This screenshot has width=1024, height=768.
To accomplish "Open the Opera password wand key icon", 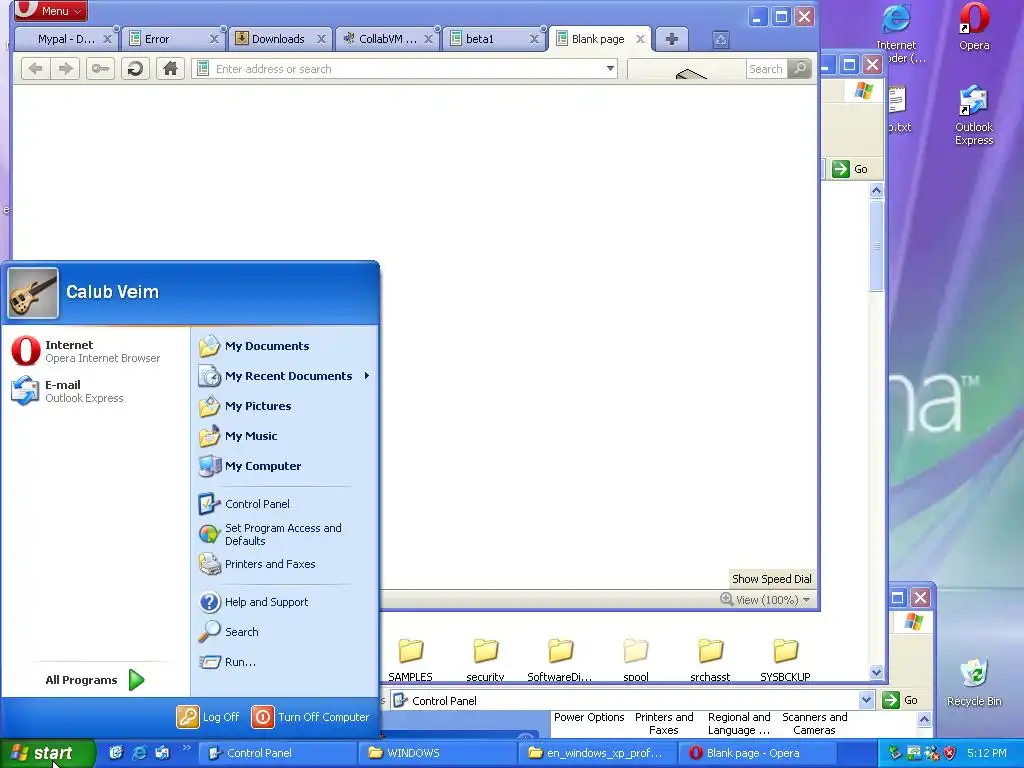I will coord(101,69).
